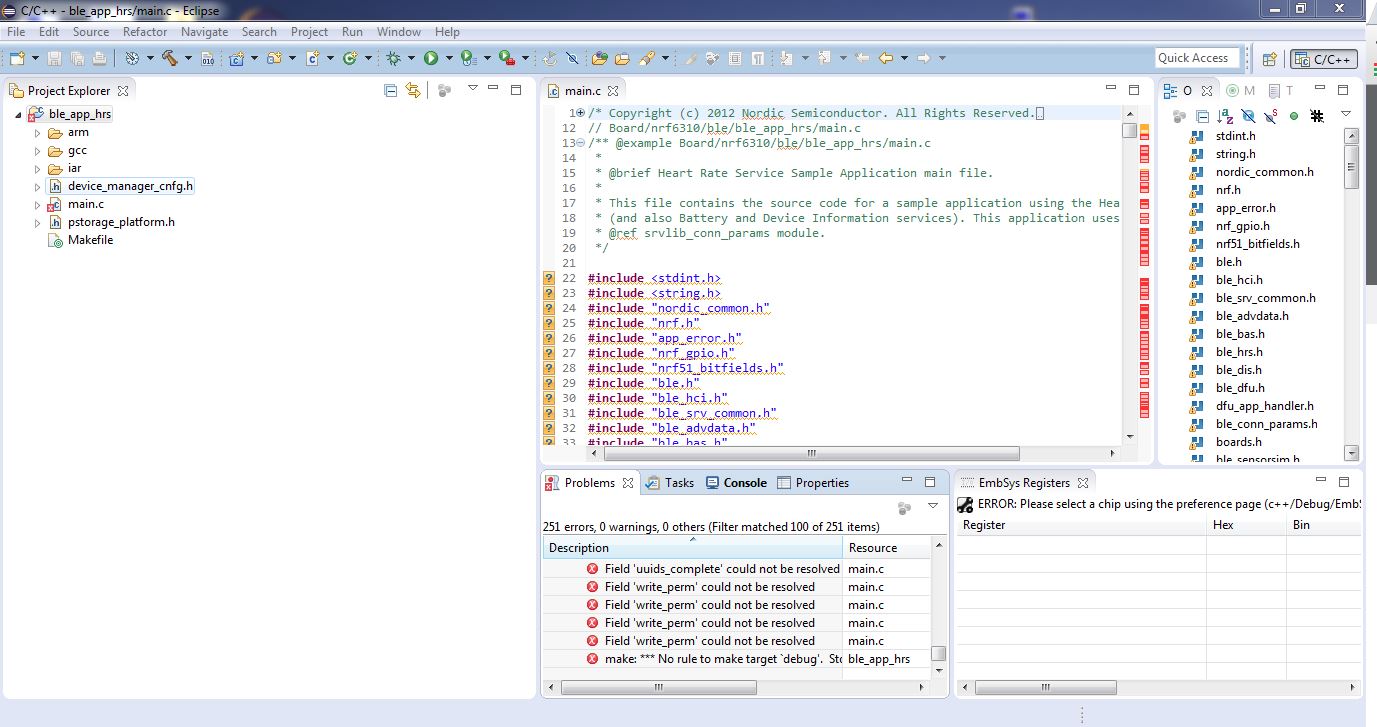Image resolution: width=1377 pixels, height=727 pixels.
Task: Open the Debug button dropdown arrow
Action: click(411, 58)
